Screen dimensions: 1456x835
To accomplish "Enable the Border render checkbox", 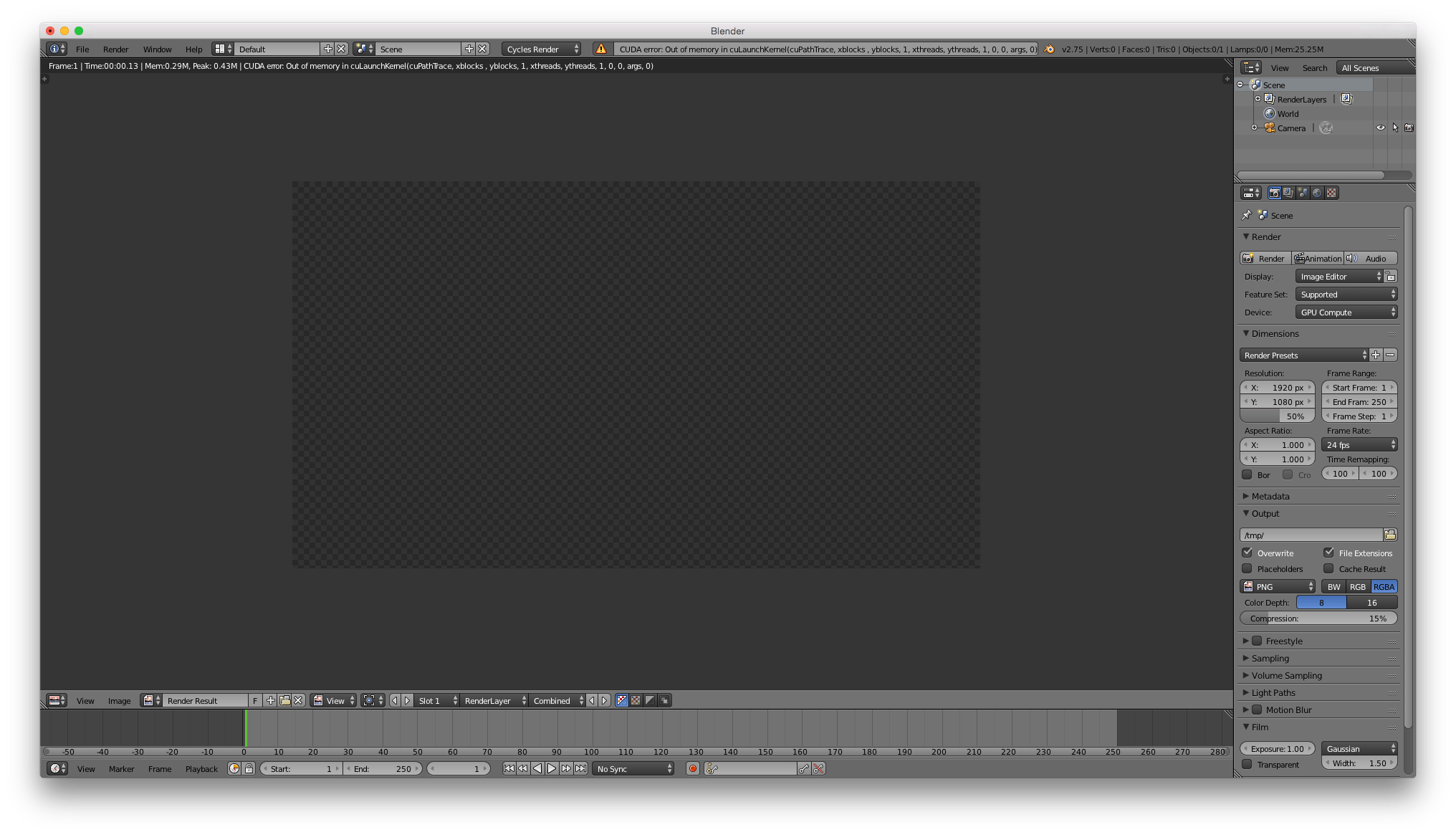I will 1247,474.
